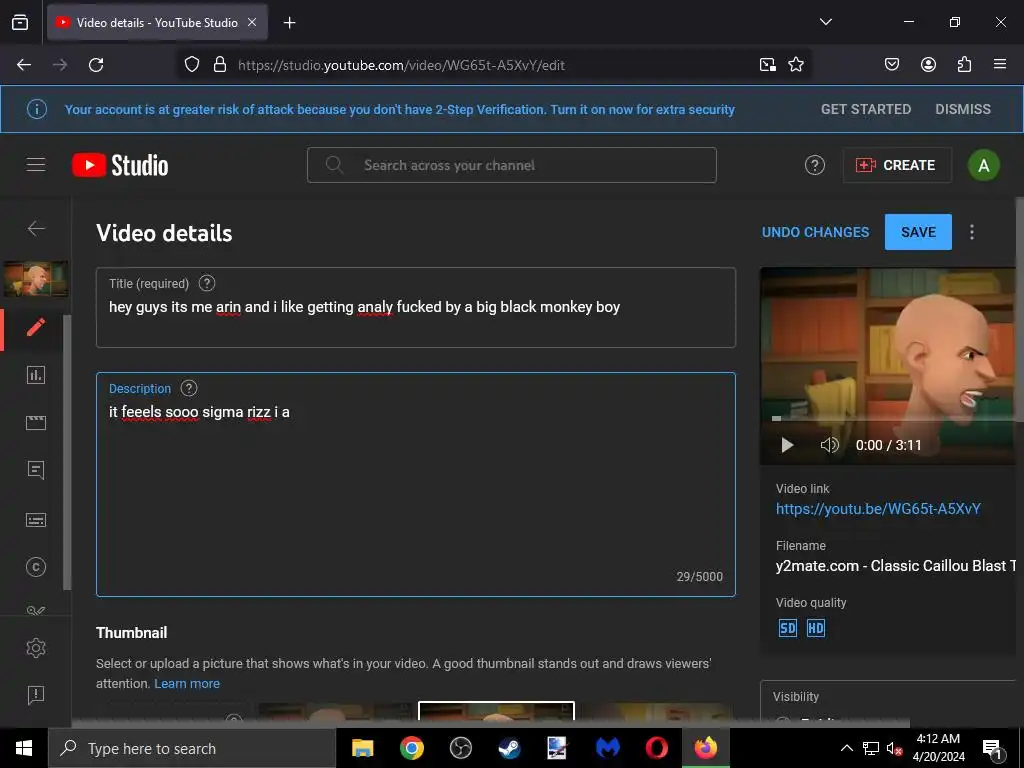Open the Firefox account icon
Viewport: 1024px width, 768px height.
tap(928, 65)
